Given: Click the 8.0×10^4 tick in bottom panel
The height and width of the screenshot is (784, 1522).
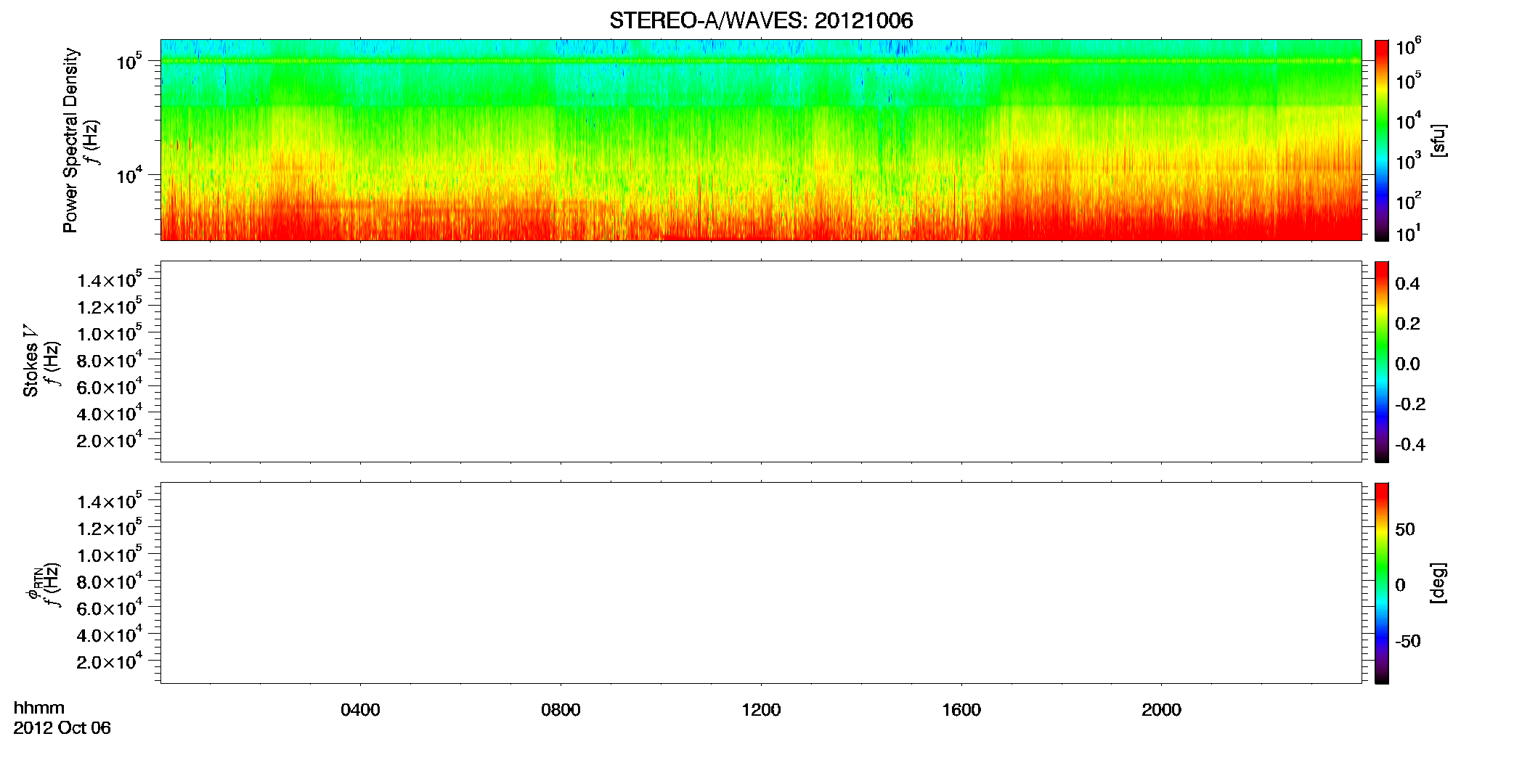Looking at the screenshot, I should [110, 580].
